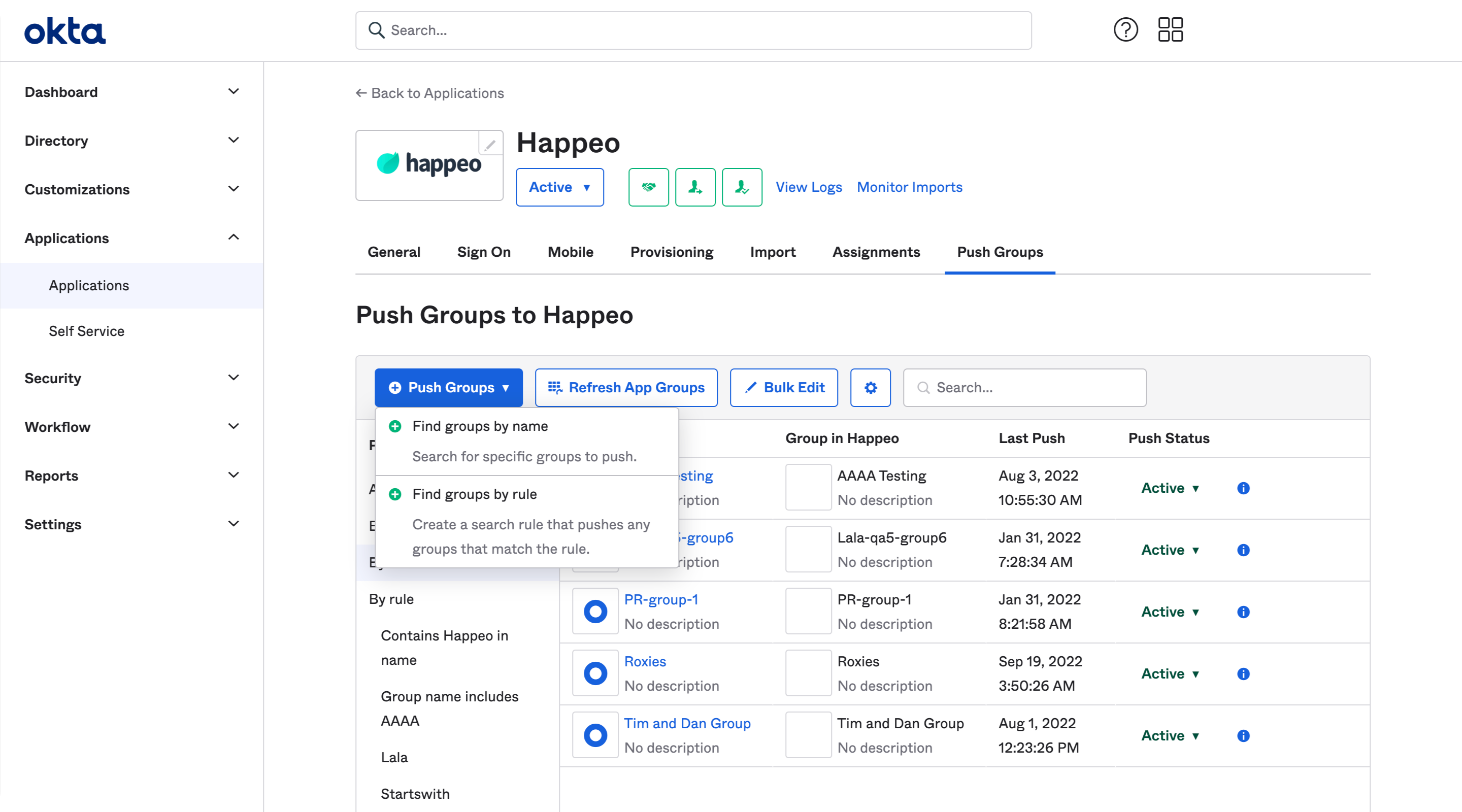Click the edit pencil on Happeo logo
This screenshot has height=812, width=1462.
(490, 144)
